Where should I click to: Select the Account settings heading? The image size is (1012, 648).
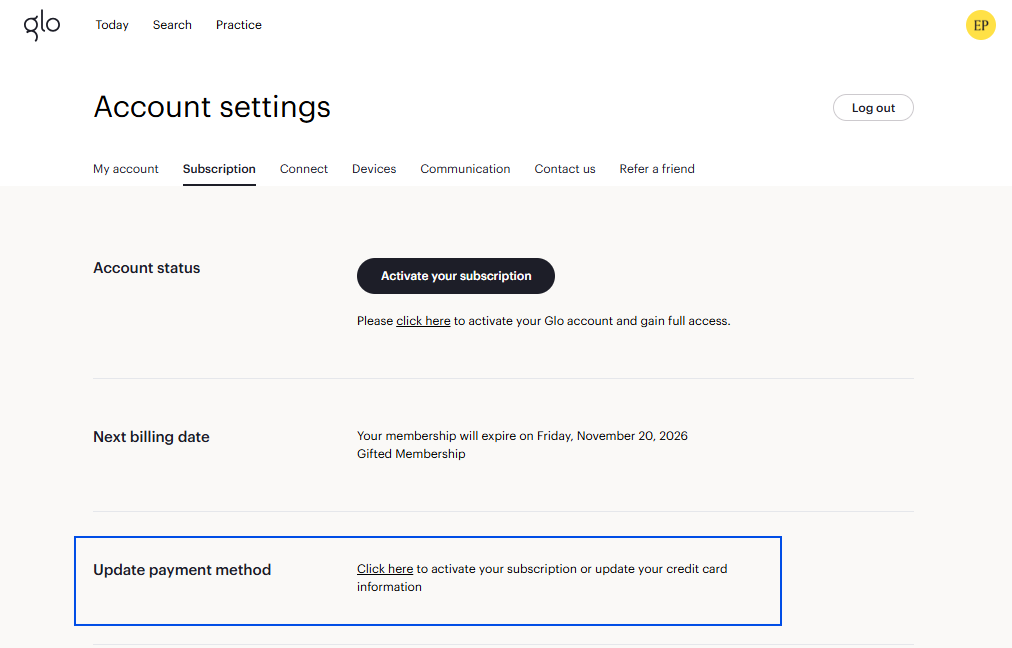[212, 107]
